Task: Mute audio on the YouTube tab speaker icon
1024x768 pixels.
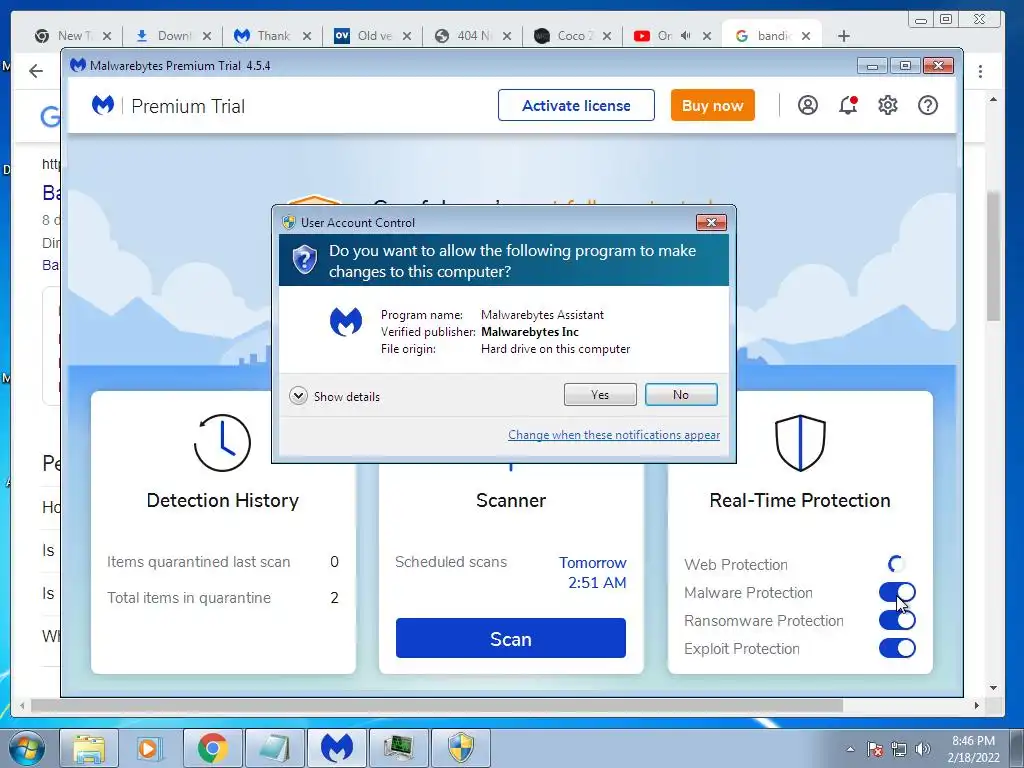Action: point(685,36)
